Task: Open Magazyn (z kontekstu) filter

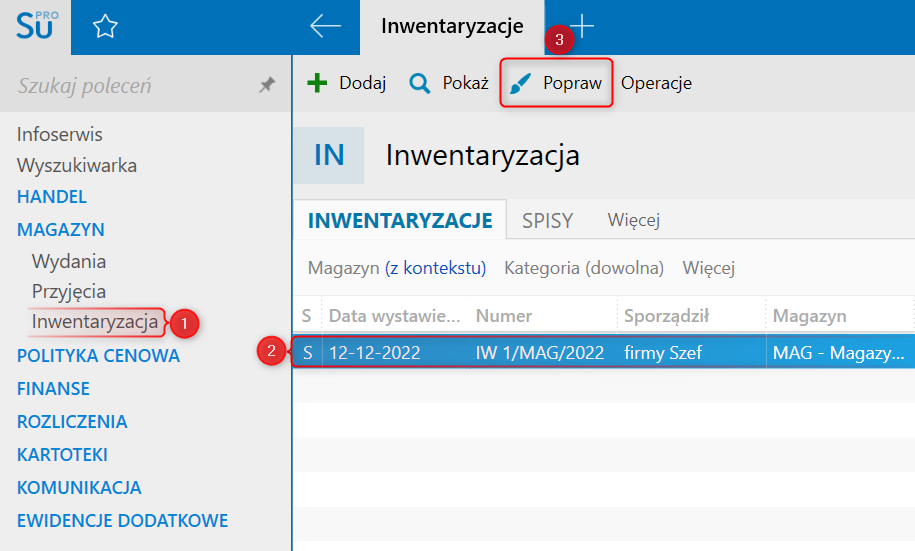Action: click(x=396, y=267)
